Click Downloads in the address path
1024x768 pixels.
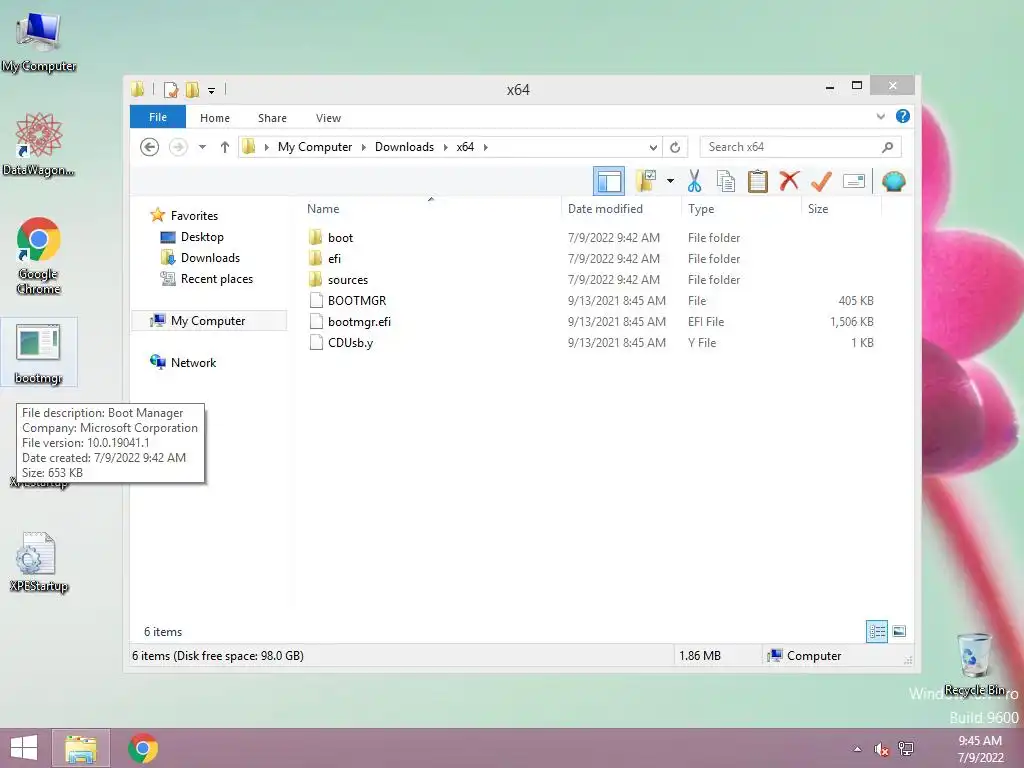pyautogui.click(x=404, y=147)
